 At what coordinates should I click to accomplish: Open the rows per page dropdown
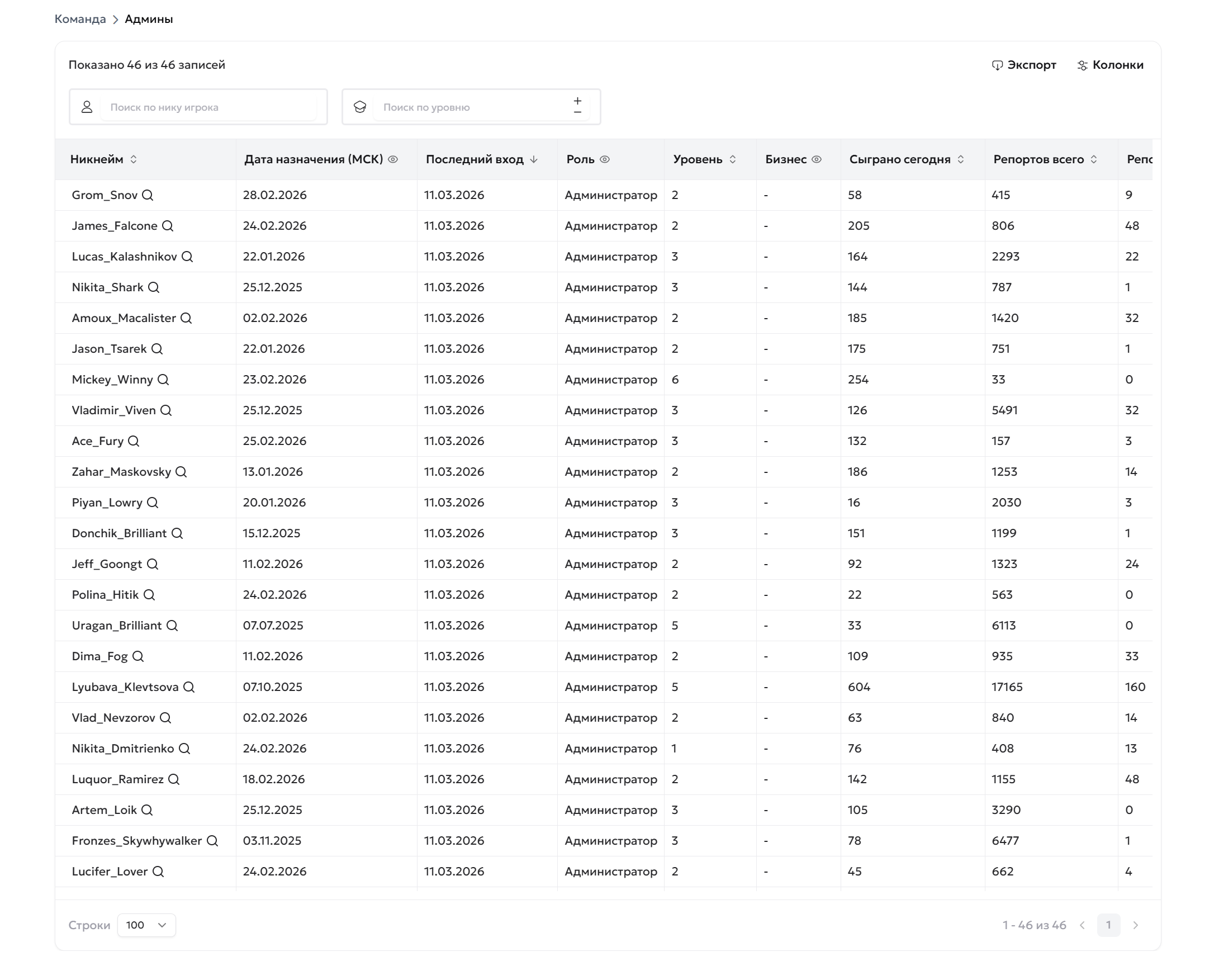point(147,925)
